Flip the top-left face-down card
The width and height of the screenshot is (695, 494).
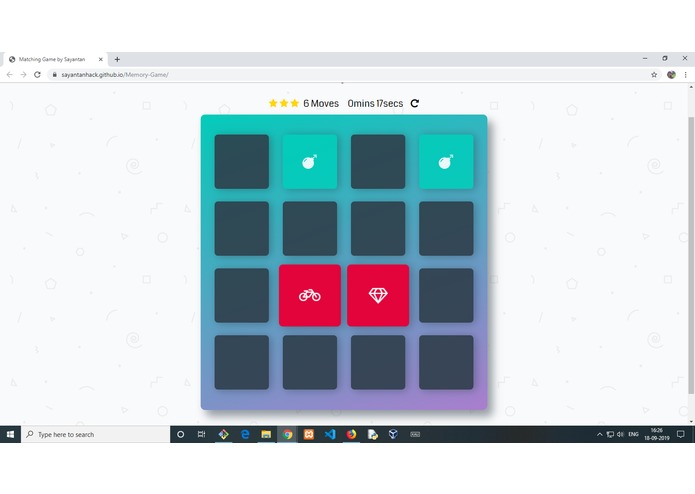[242, 162]
